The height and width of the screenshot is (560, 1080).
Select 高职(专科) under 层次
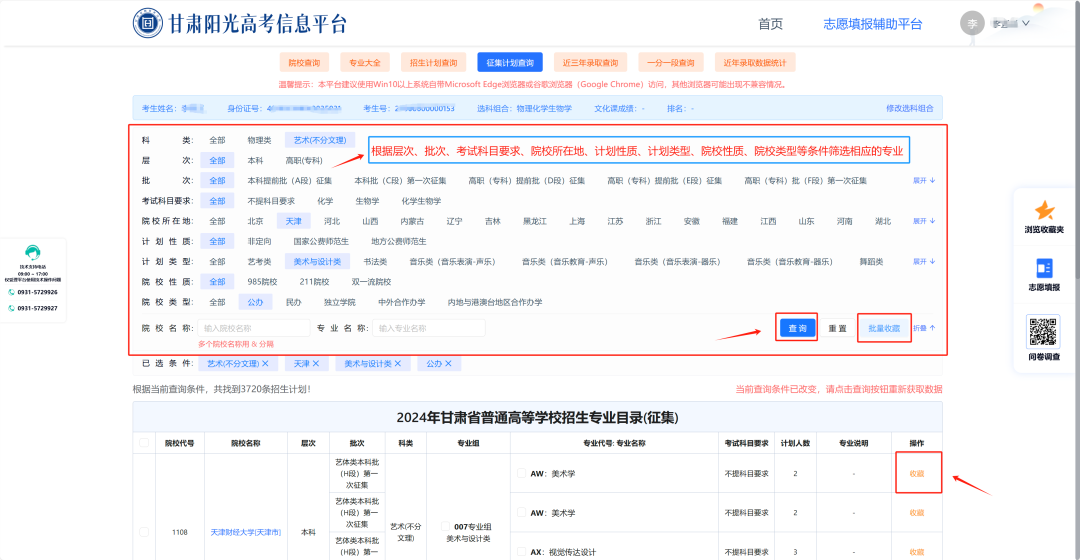pos(304,160)
